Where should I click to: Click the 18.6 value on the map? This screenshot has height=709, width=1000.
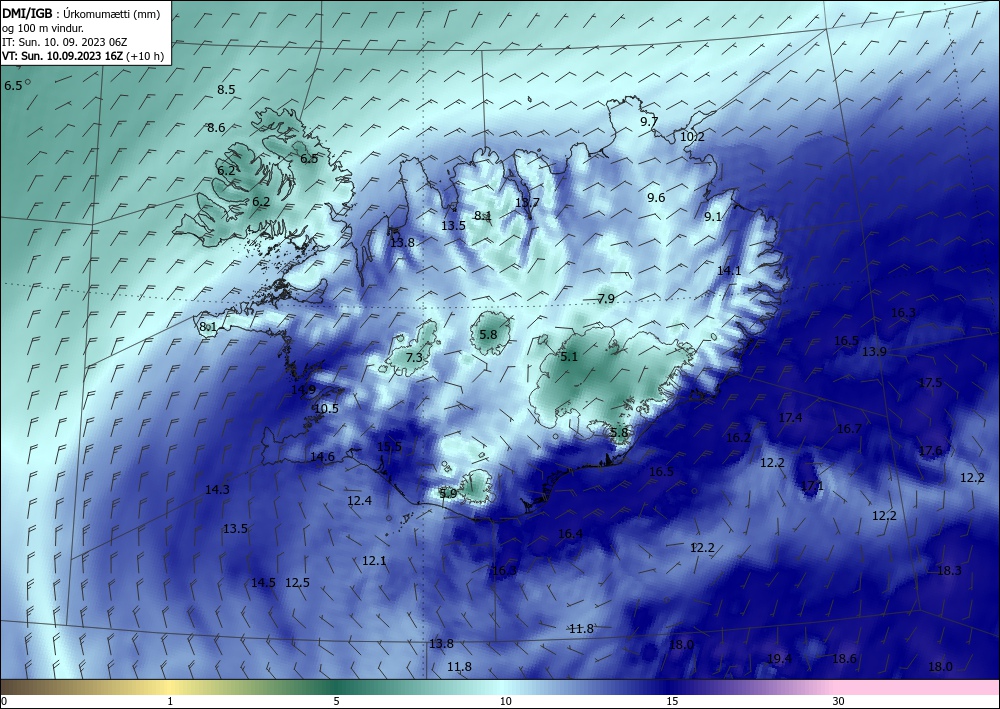(x=844, y=659)
